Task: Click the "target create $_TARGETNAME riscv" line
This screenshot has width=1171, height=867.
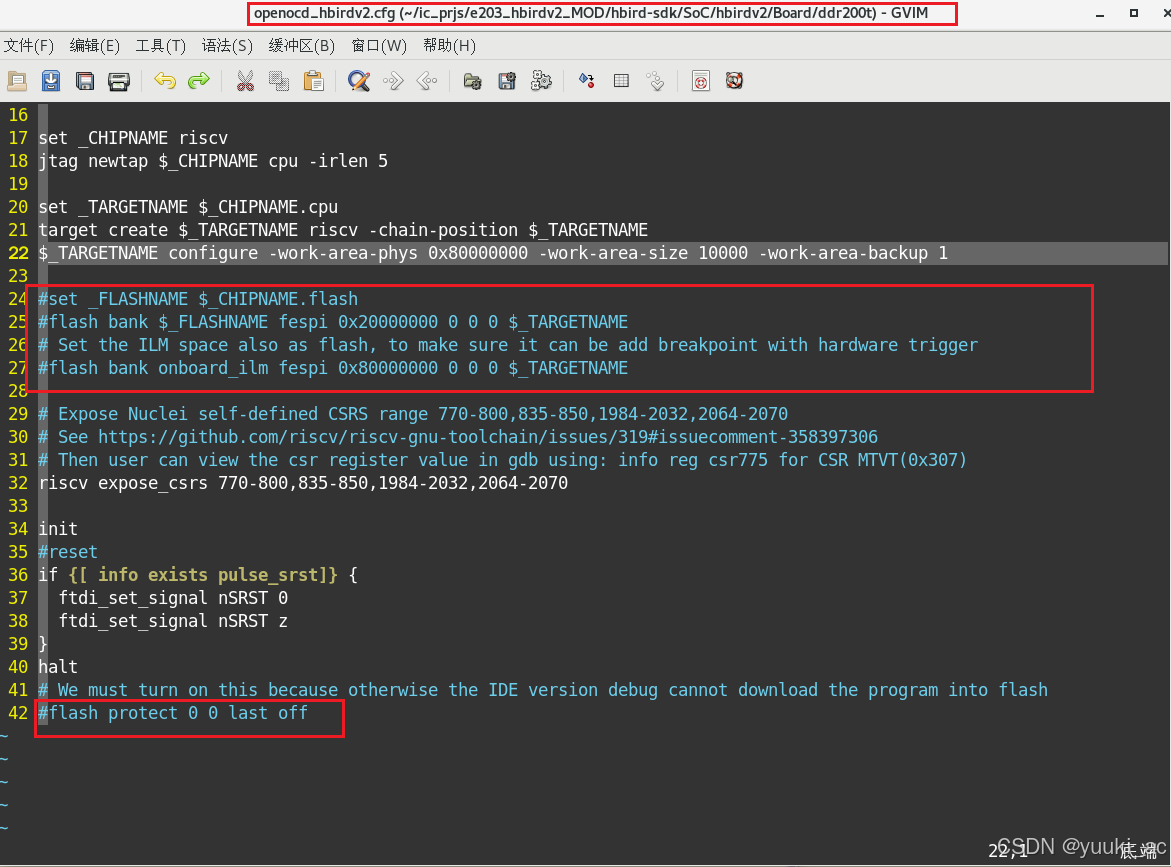Action: point(343,230)
